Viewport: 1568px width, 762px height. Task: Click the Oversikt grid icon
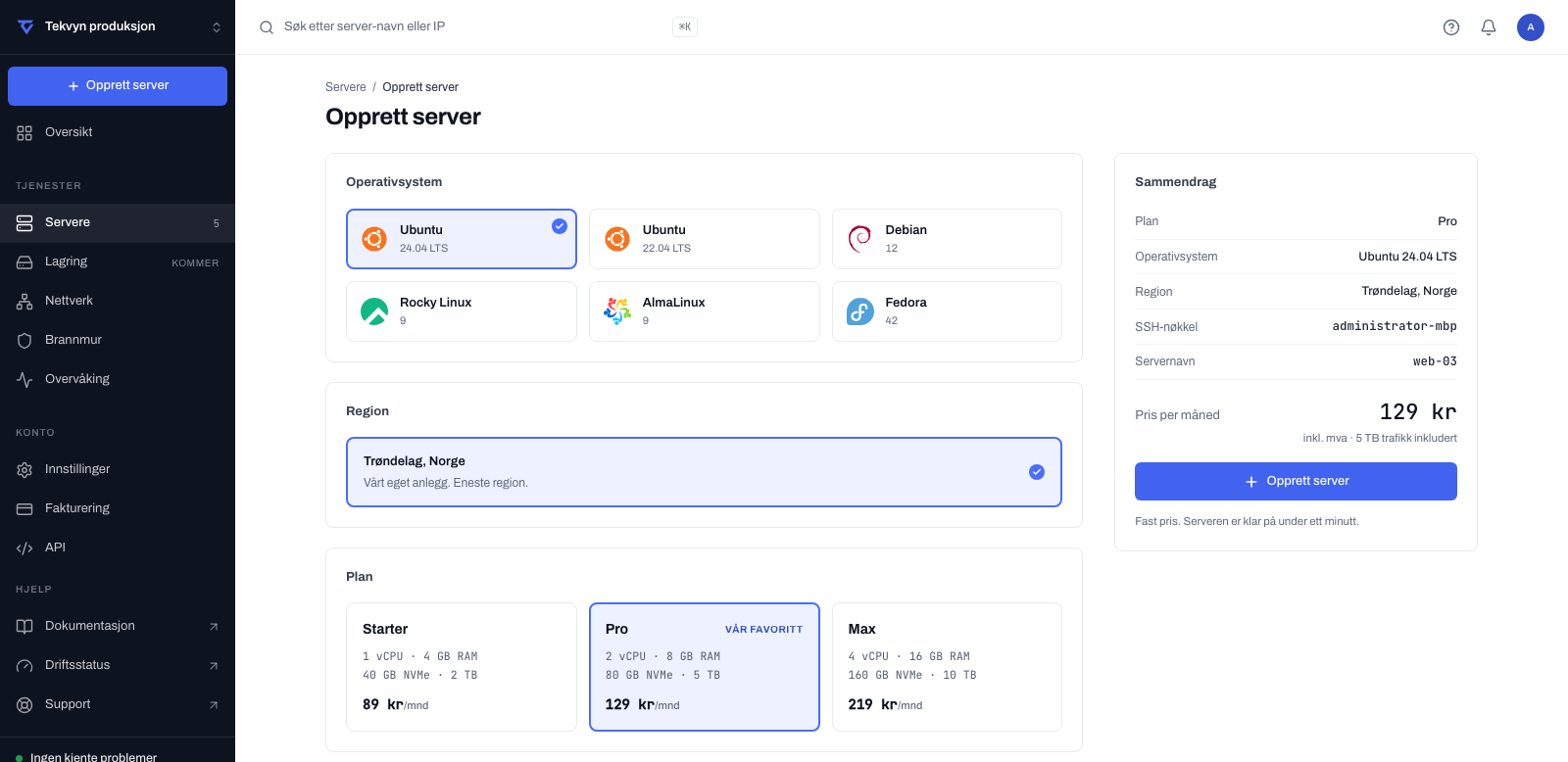24,133
